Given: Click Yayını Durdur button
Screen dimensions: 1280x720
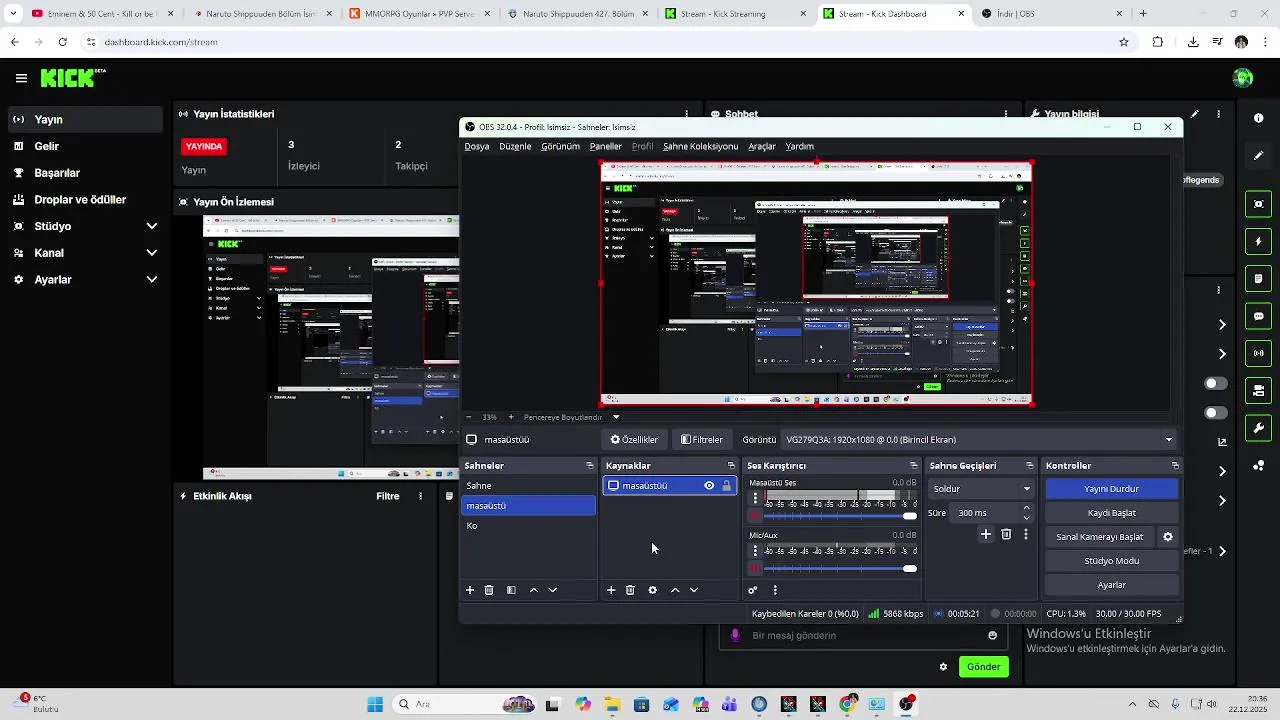Looking at the screenshot, I should point(1111,489).
